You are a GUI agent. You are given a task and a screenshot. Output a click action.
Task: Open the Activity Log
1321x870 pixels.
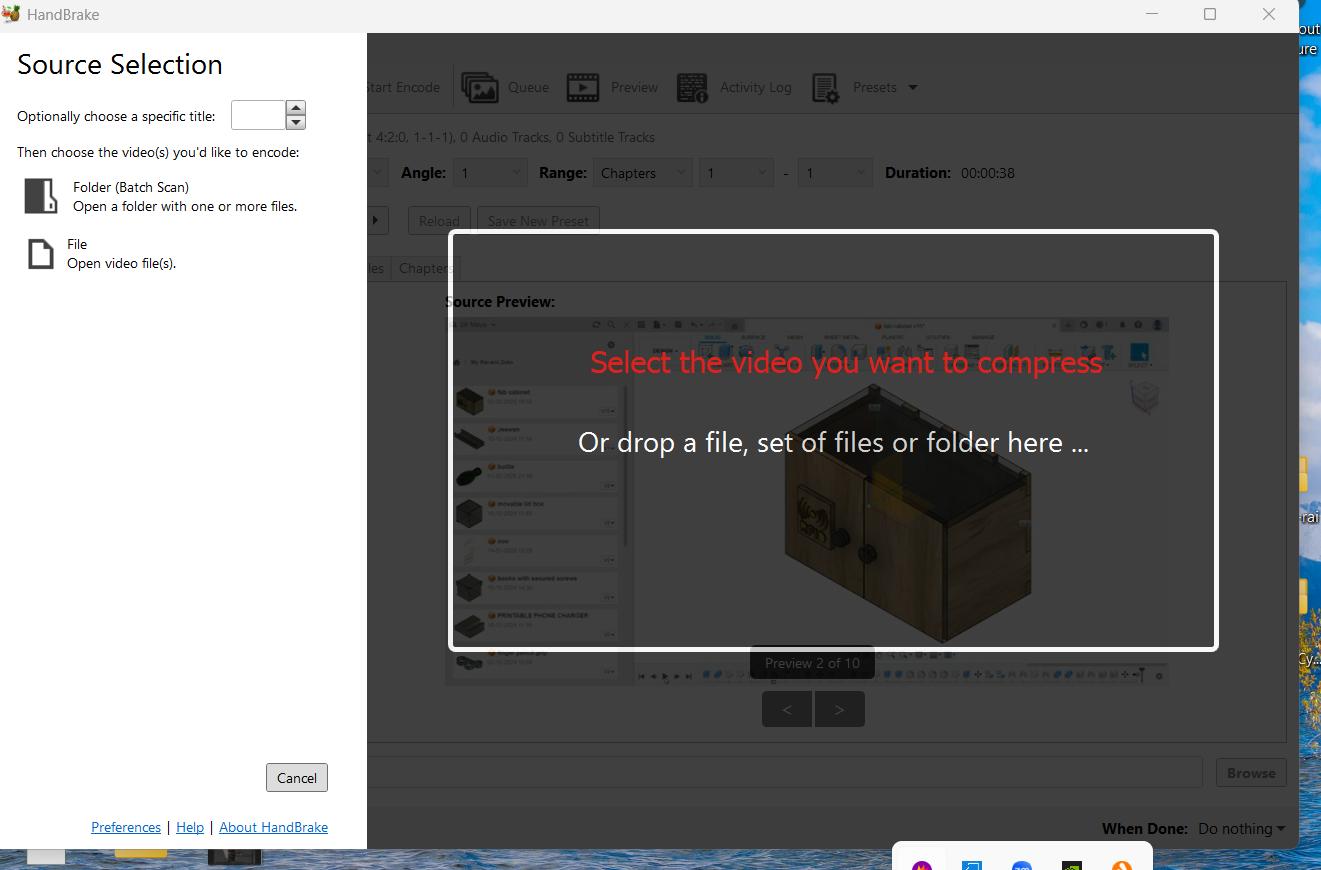(x=734, y=87)
